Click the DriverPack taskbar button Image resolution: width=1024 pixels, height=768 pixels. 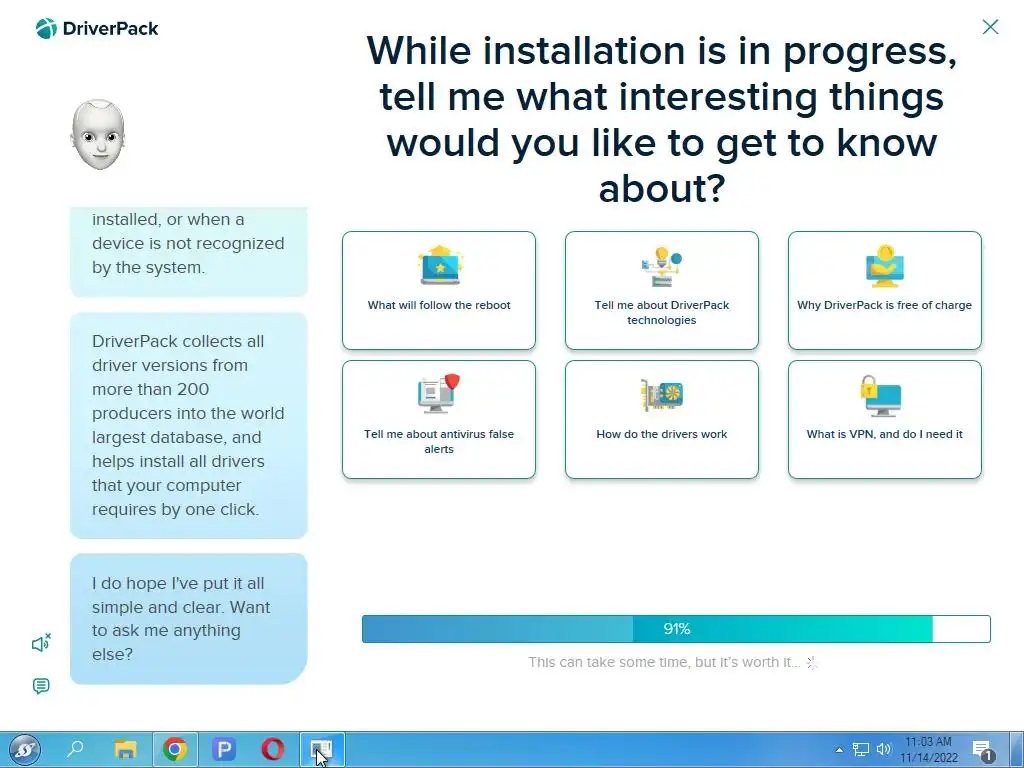pyautogui.click(x=322, y=749)
